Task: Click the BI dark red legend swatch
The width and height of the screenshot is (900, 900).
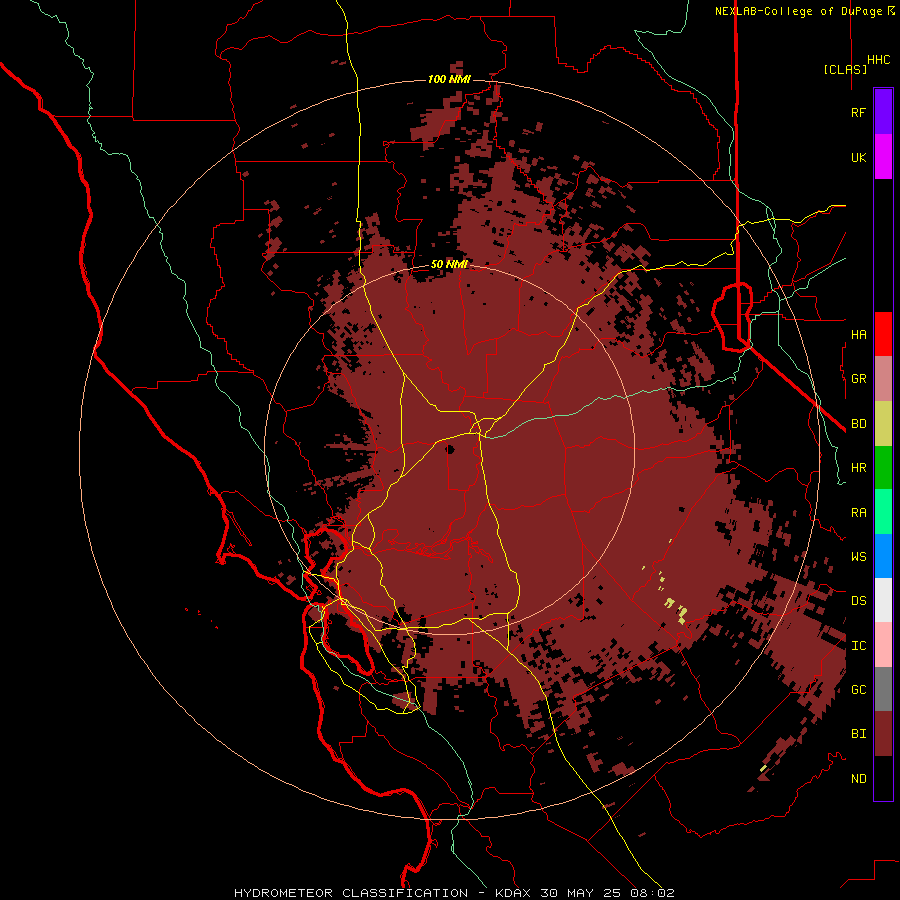Action: click(883, 734)
